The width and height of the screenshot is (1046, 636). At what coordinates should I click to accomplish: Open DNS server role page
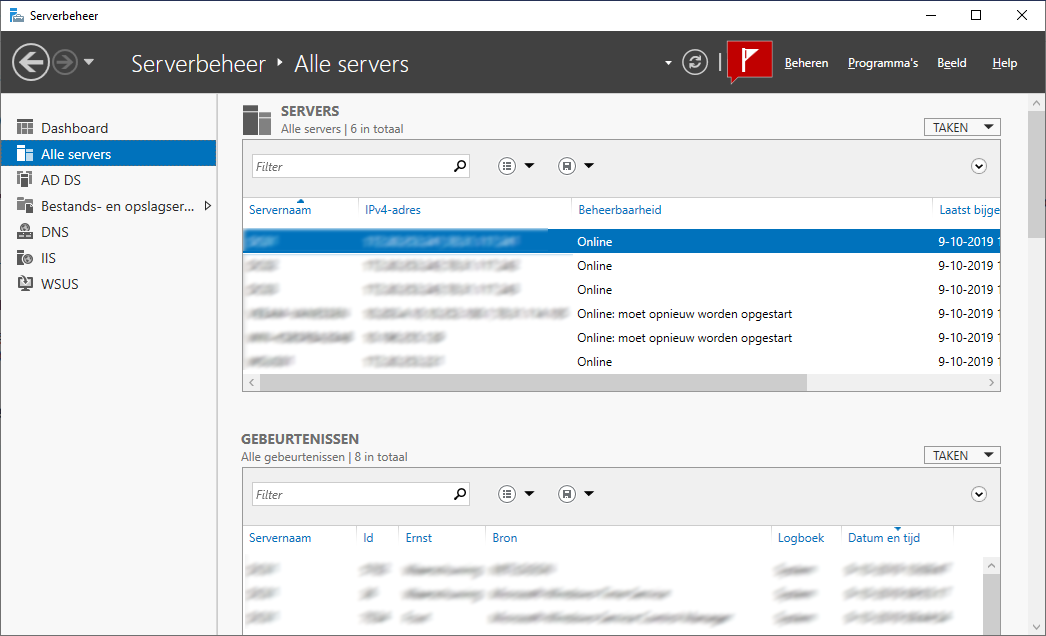click(55, 232)
